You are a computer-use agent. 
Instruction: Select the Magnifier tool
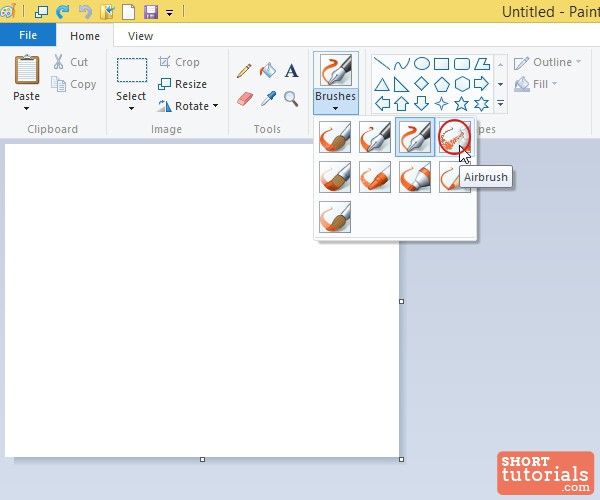(x=291, y=99)
